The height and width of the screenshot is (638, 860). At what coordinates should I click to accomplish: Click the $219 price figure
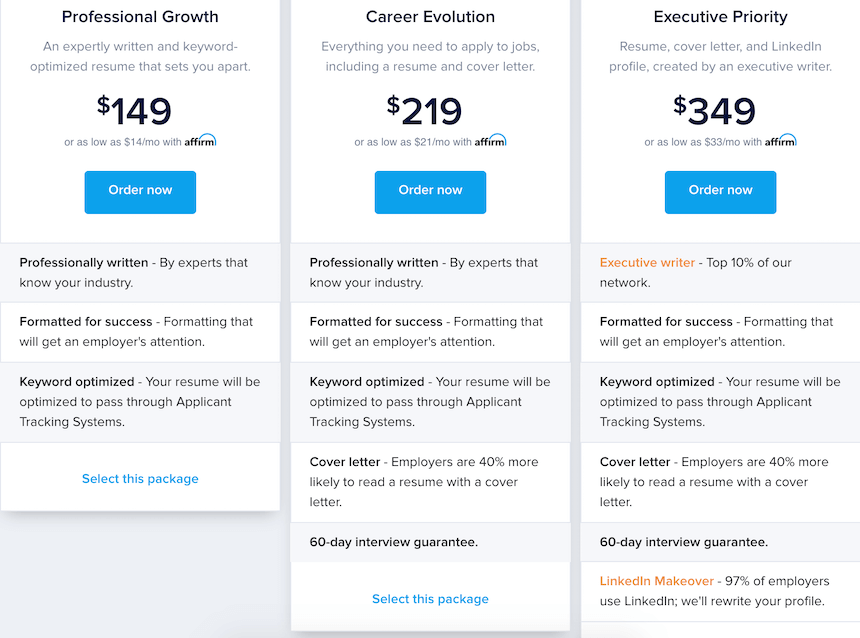coord(425,111)
